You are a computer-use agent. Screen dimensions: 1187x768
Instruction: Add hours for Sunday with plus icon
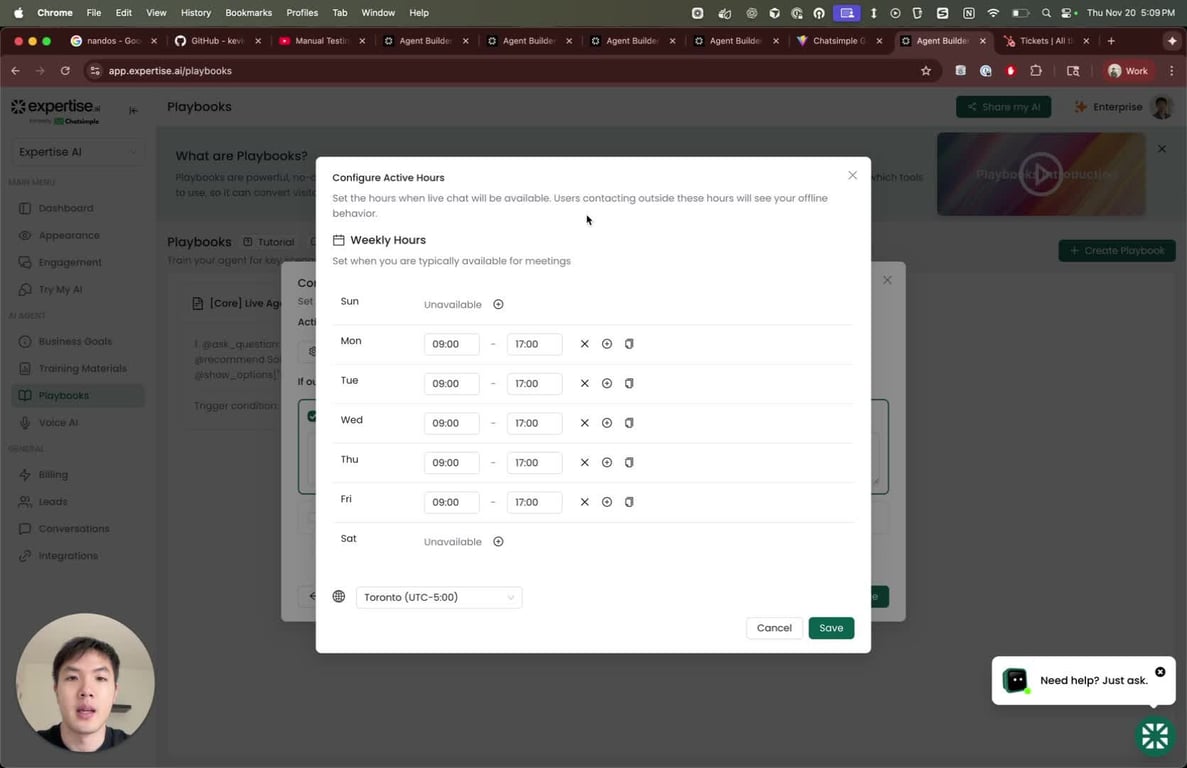(x=498, y=304)
